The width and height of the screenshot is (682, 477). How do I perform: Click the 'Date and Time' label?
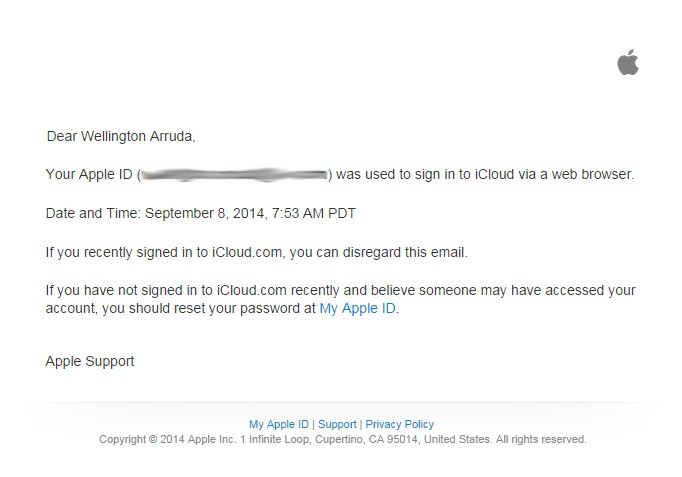[x=93, y=213]
